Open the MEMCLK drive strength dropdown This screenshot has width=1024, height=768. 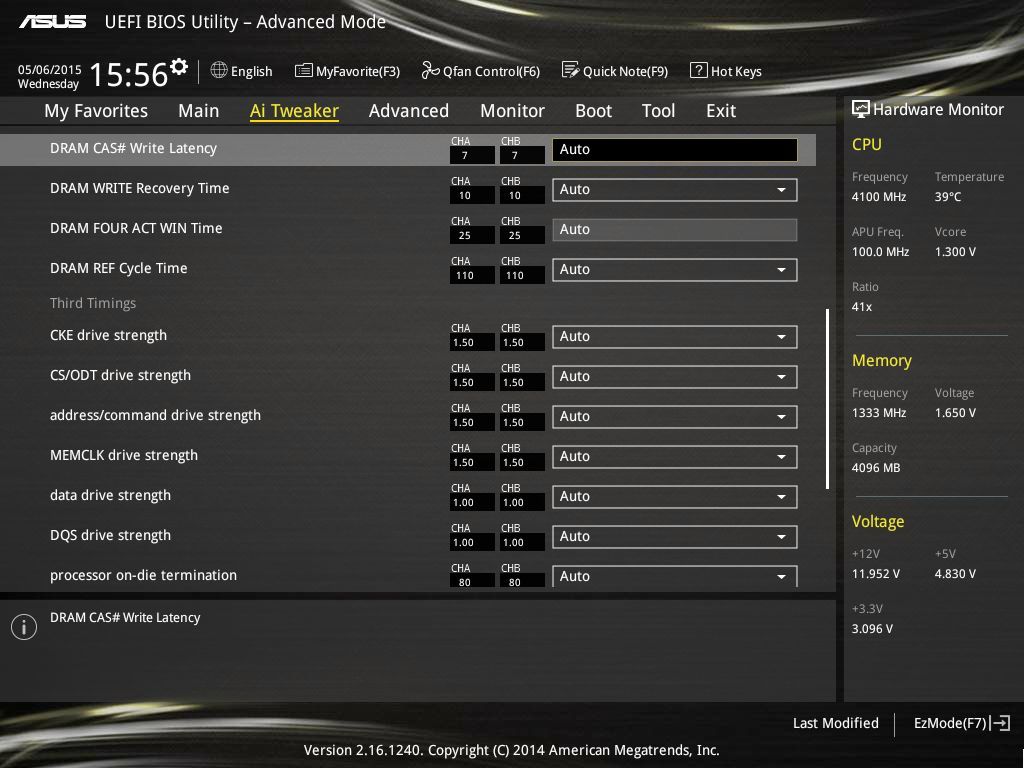[x=675, y=456]
